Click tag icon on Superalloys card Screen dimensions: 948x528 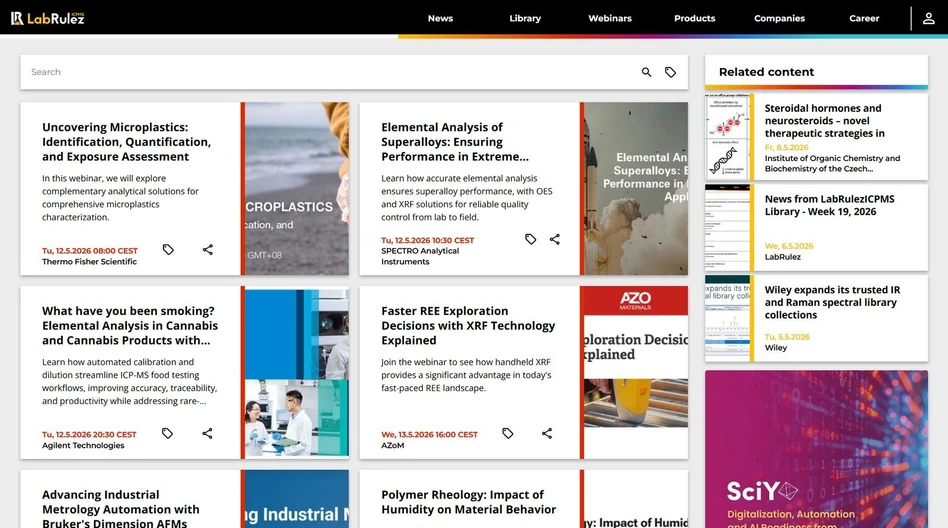pyautogui.click(x=530, y=240)
